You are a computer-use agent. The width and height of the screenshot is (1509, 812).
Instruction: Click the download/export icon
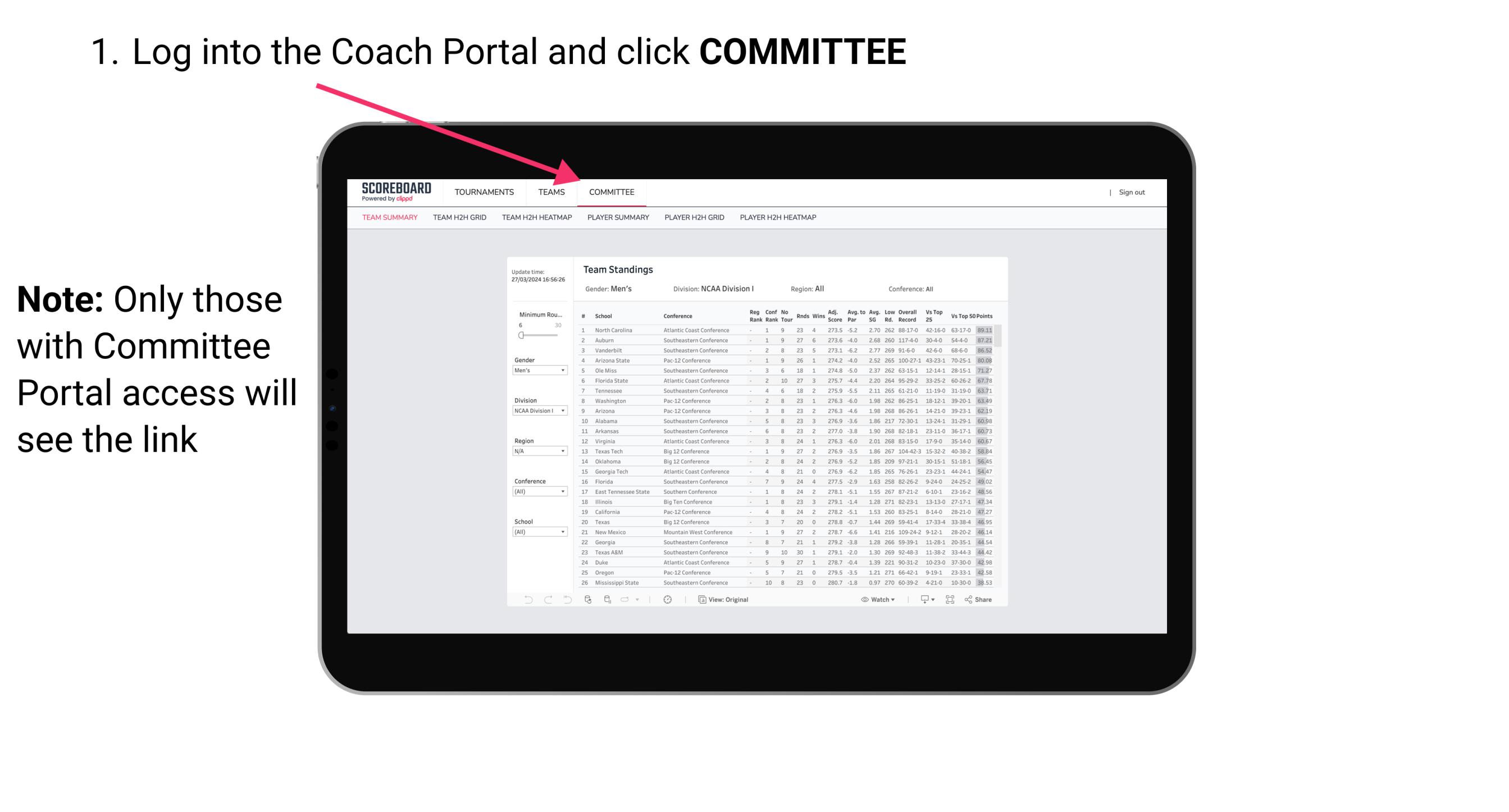click(x=922, y=600)
